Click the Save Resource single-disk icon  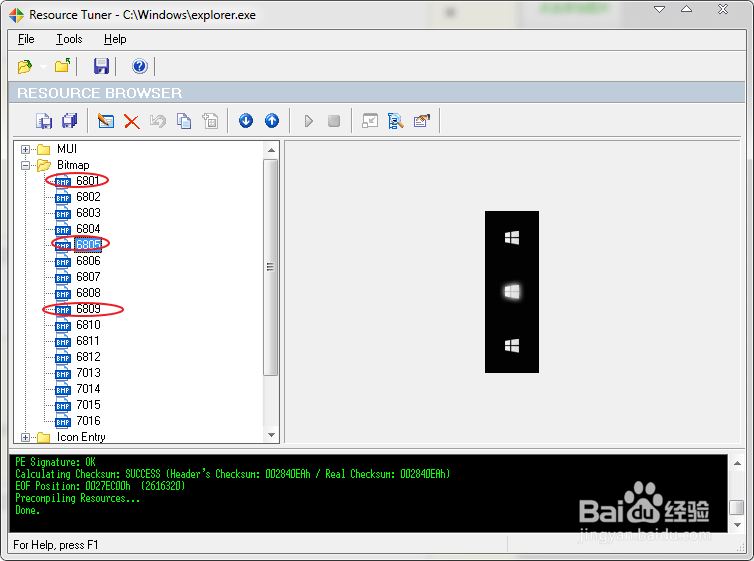(x=44, y=121)
